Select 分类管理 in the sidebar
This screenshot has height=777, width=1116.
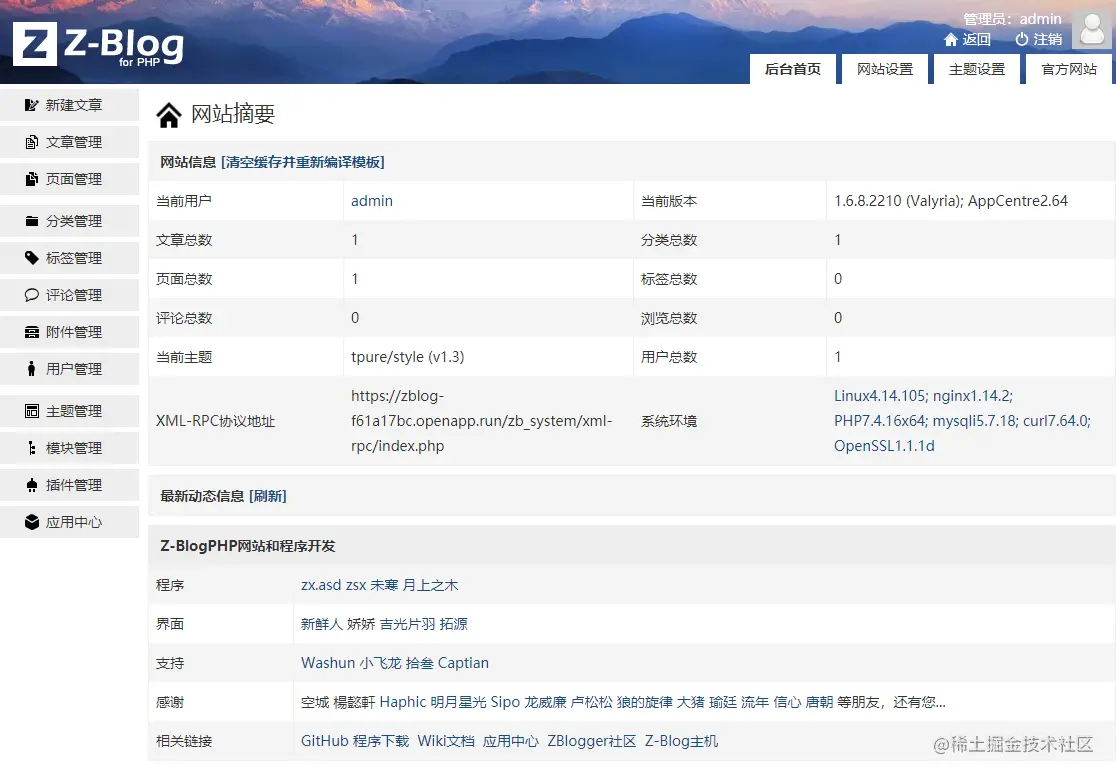(x=70, y=221)
